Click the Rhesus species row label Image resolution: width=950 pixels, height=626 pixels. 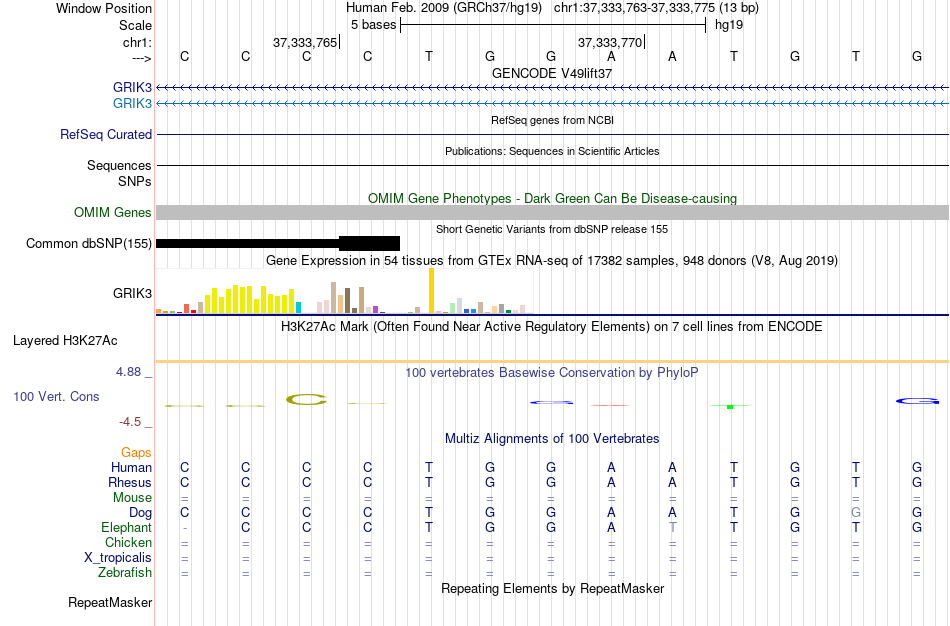coord(130,482)
